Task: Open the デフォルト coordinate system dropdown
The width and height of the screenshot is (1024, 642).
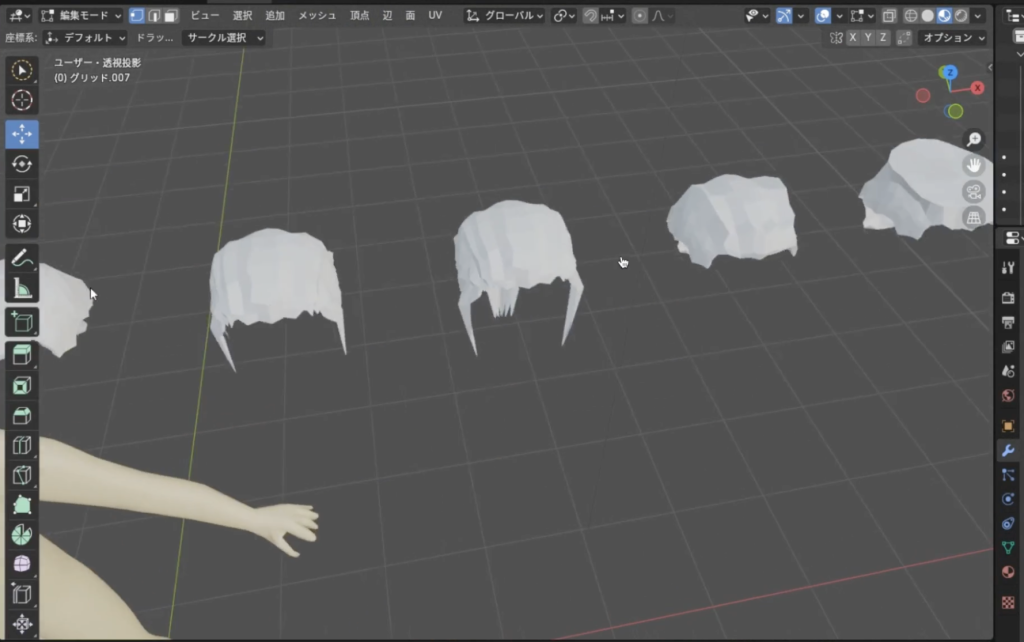Action: click(86, 38)
